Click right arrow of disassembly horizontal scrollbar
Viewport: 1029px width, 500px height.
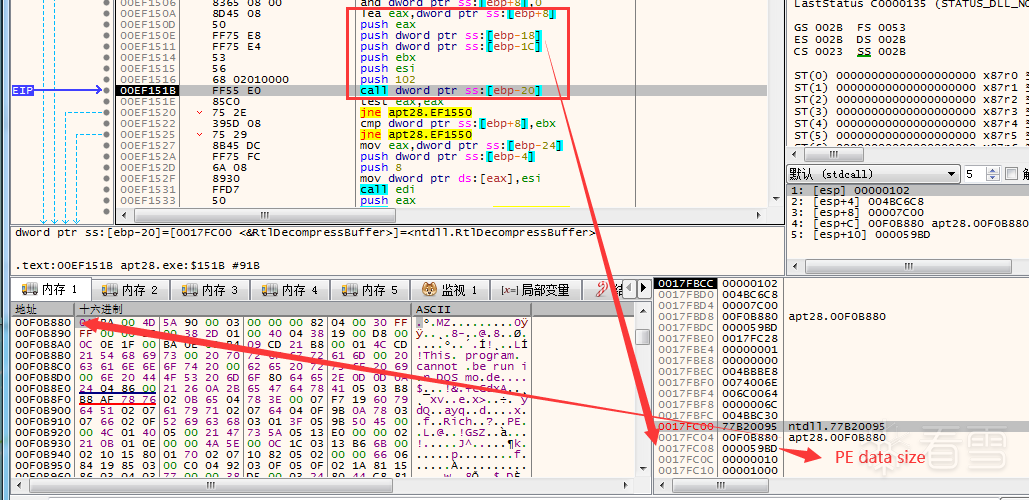tap(761, 215)
